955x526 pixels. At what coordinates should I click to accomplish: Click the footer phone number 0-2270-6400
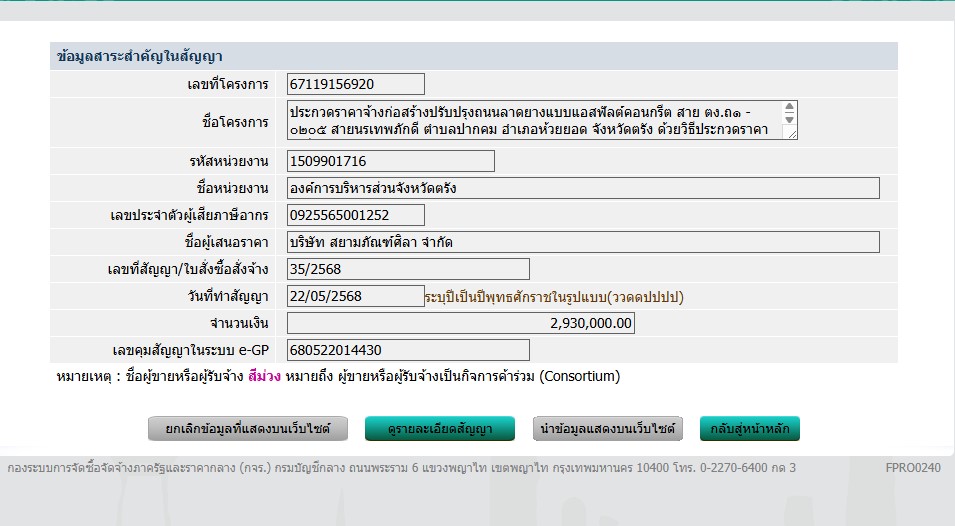coord(733,468)
